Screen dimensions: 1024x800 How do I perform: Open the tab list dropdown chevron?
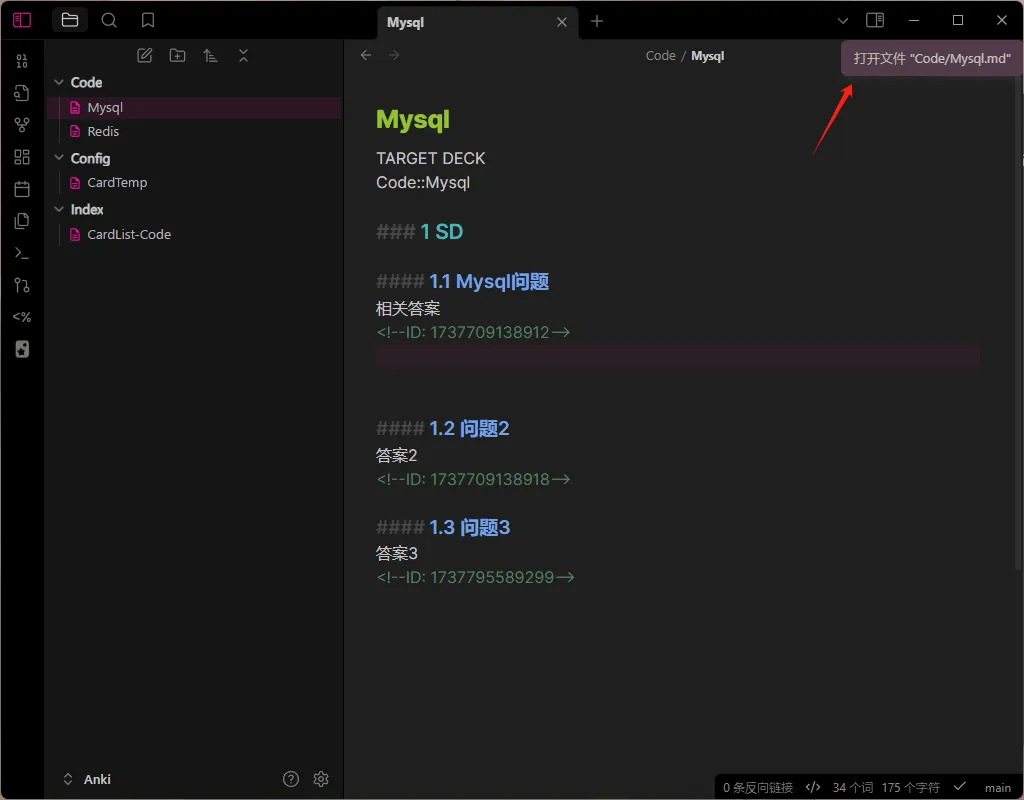tap(843, 21)
